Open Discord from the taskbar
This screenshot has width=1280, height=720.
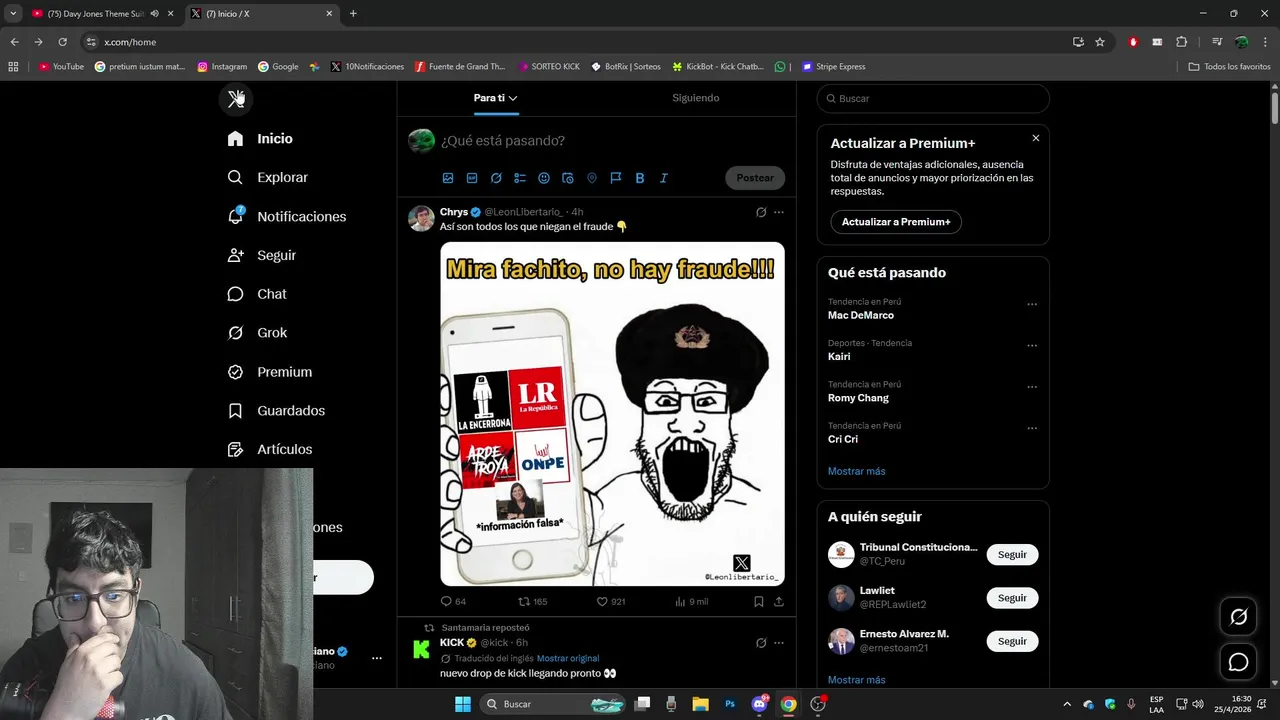[759, 704]
